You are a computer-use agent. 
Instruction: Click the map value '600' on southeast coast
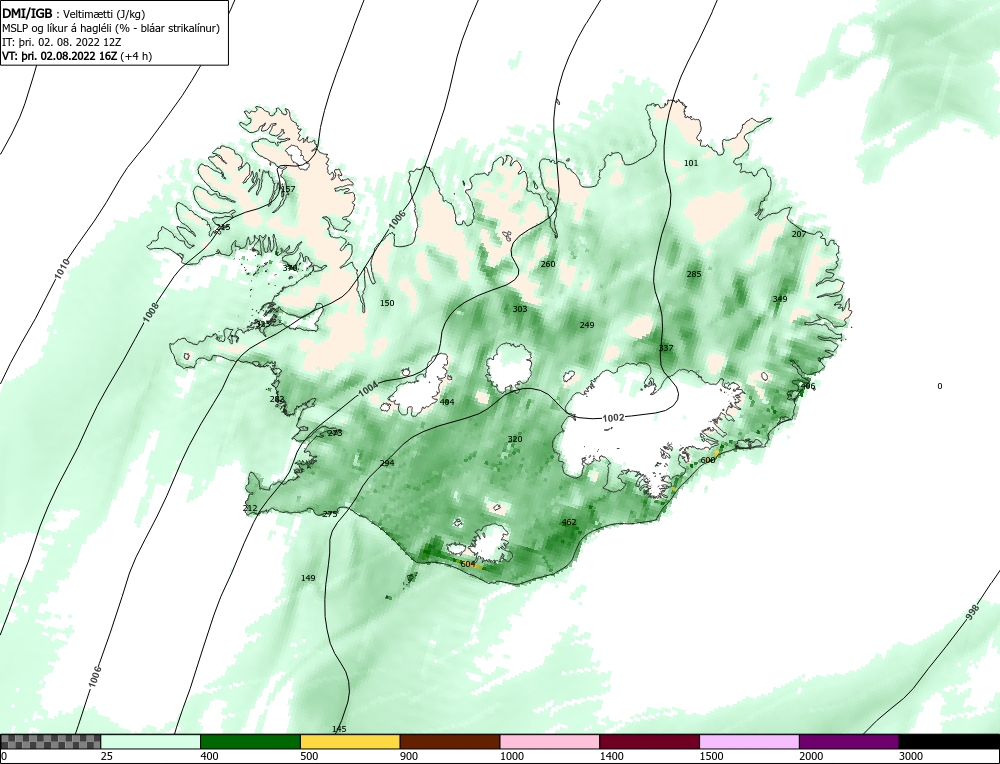coord(707,460)
